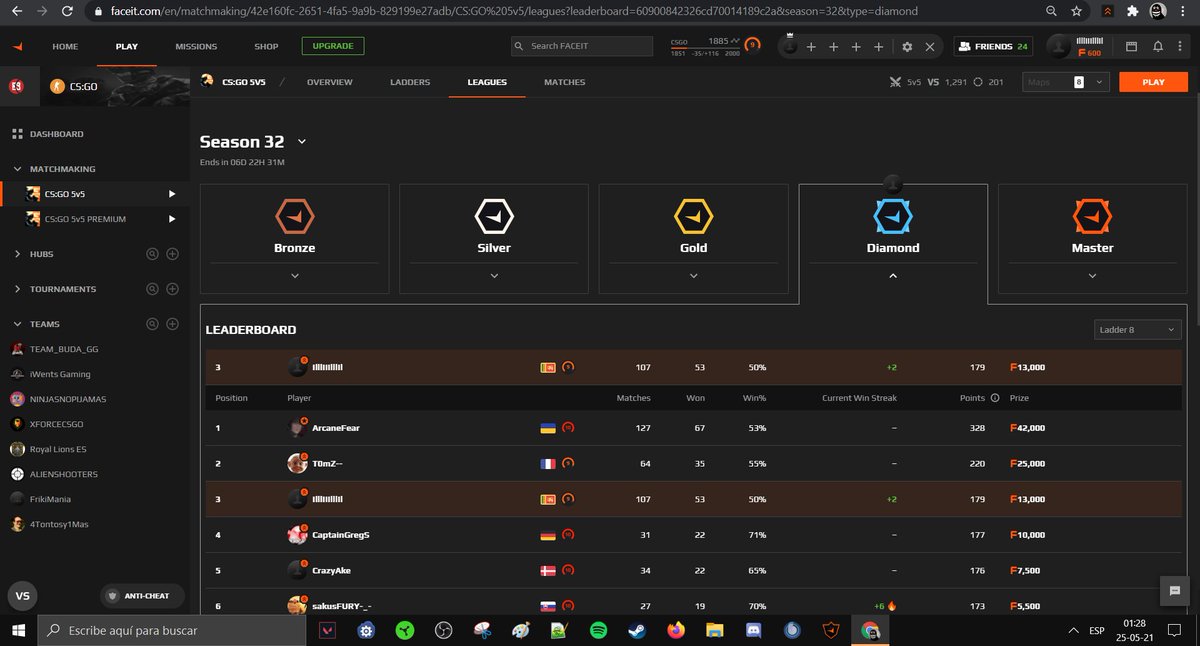The image size is (1200, 646).
Task: Open Firefox from the taskbar
Action: pyautogui.click(x=675, y=631)
